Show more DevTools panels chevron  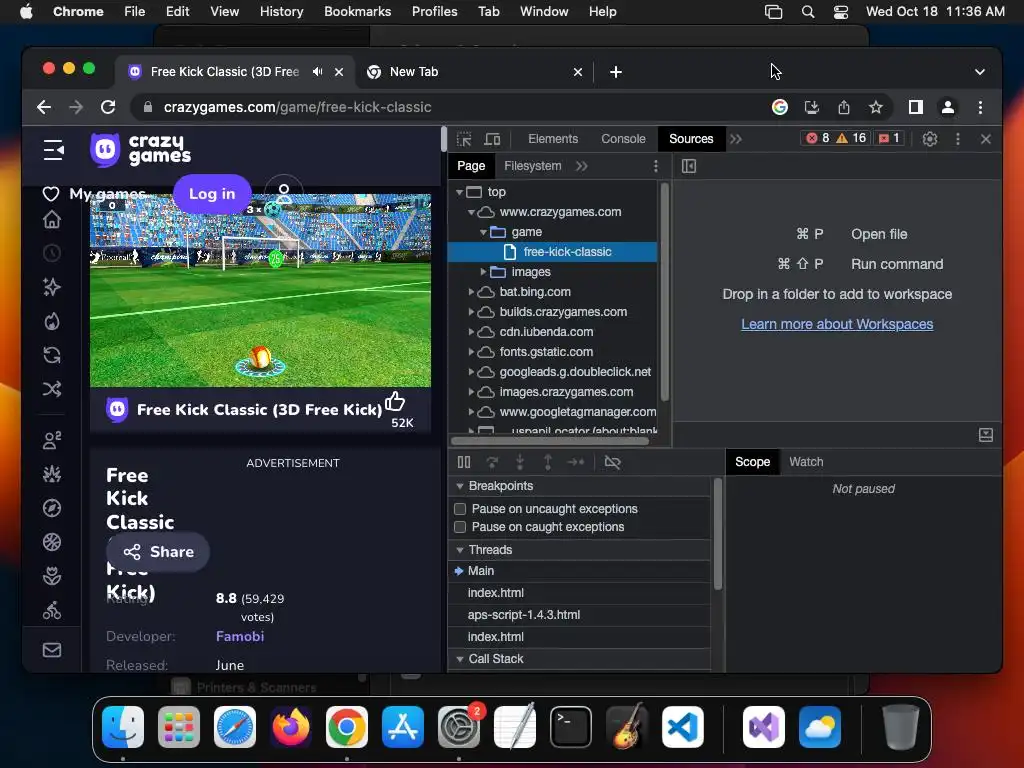coord(736,139)
